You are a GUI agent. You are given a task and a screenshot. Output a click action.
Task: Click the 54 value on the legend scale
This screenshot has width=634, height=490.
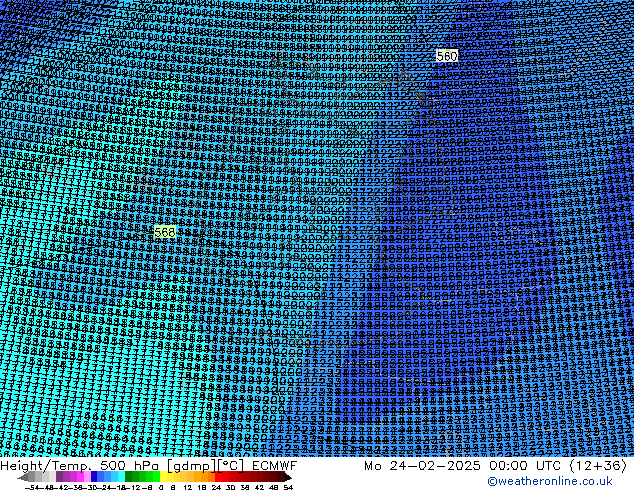click(288, 488)
